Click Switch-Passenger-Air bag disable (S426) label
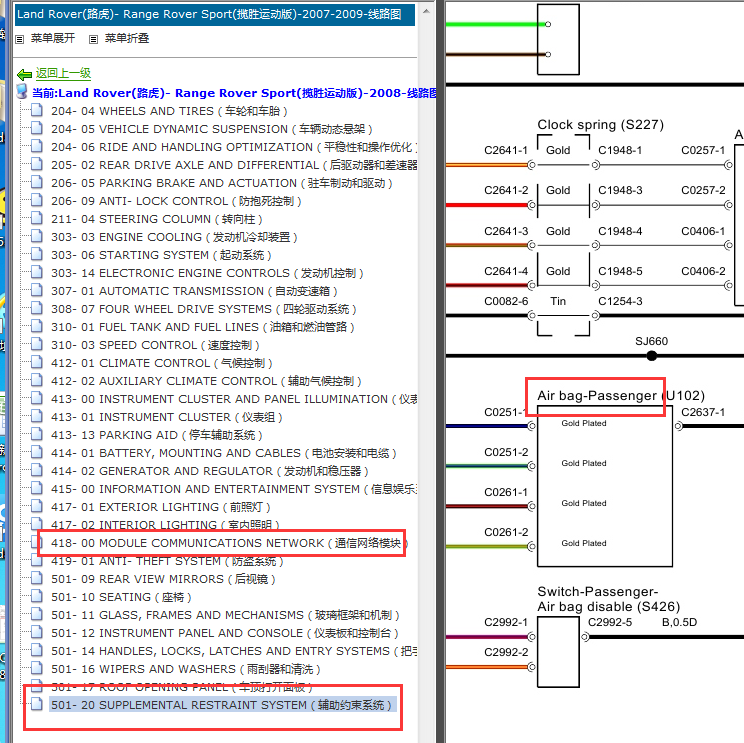744x743 pixels. point(609,599)
